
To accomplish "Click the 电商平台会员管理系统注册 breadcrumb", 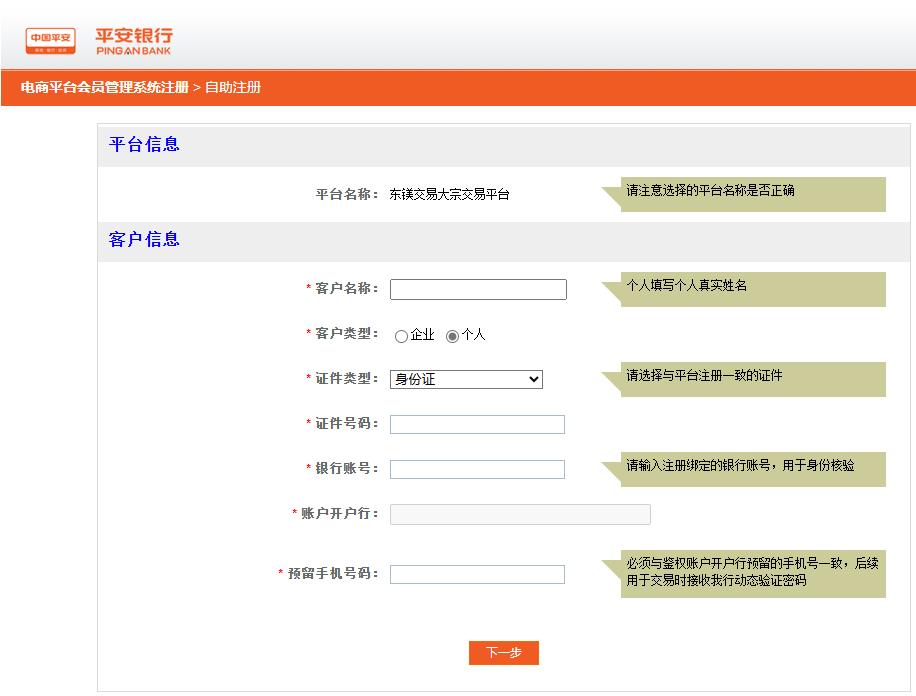I will 104,87.
